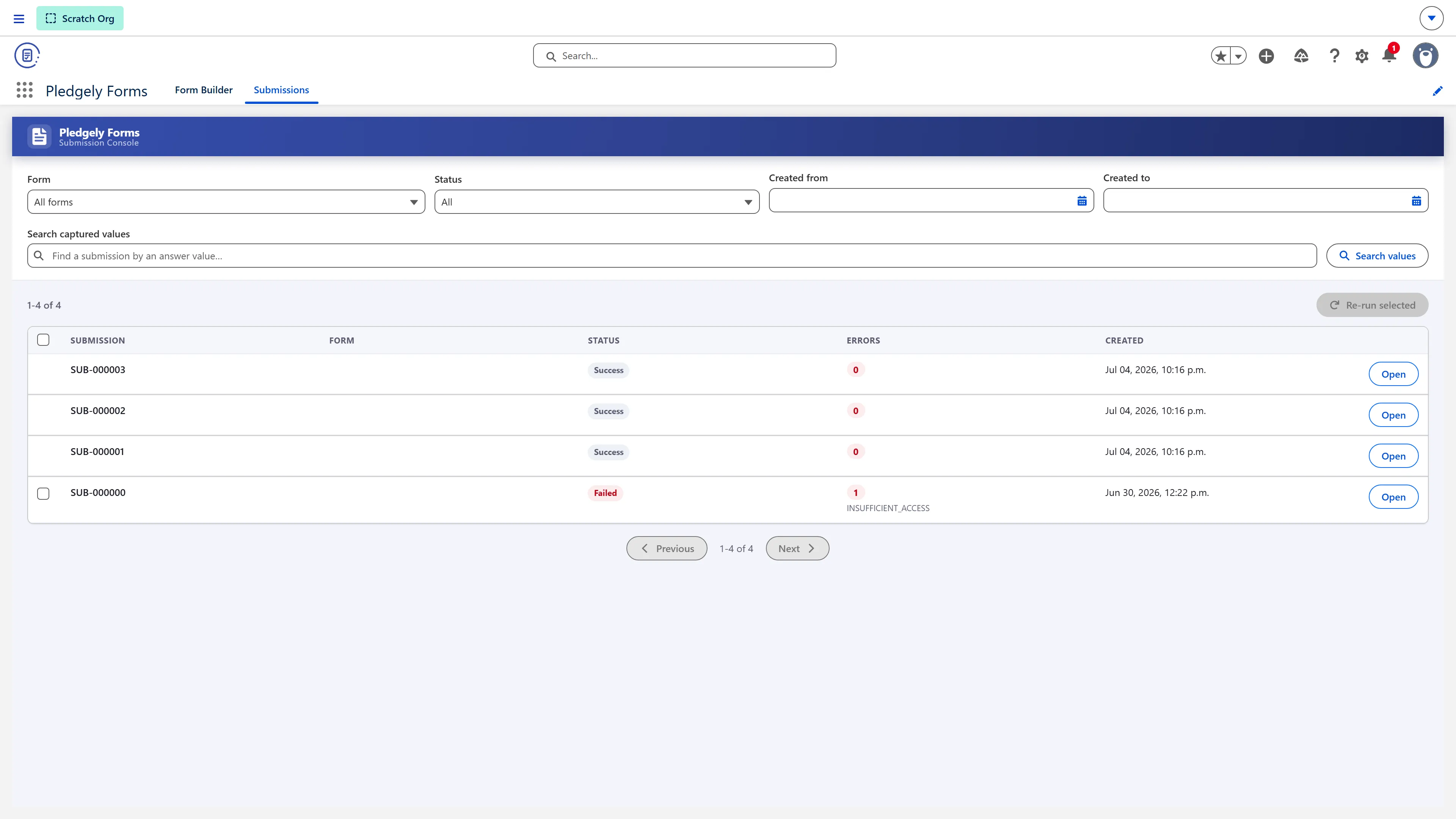Open the global create plus icon
The width and height of the screenshot is (1456, 819).
pos(1266,56)
